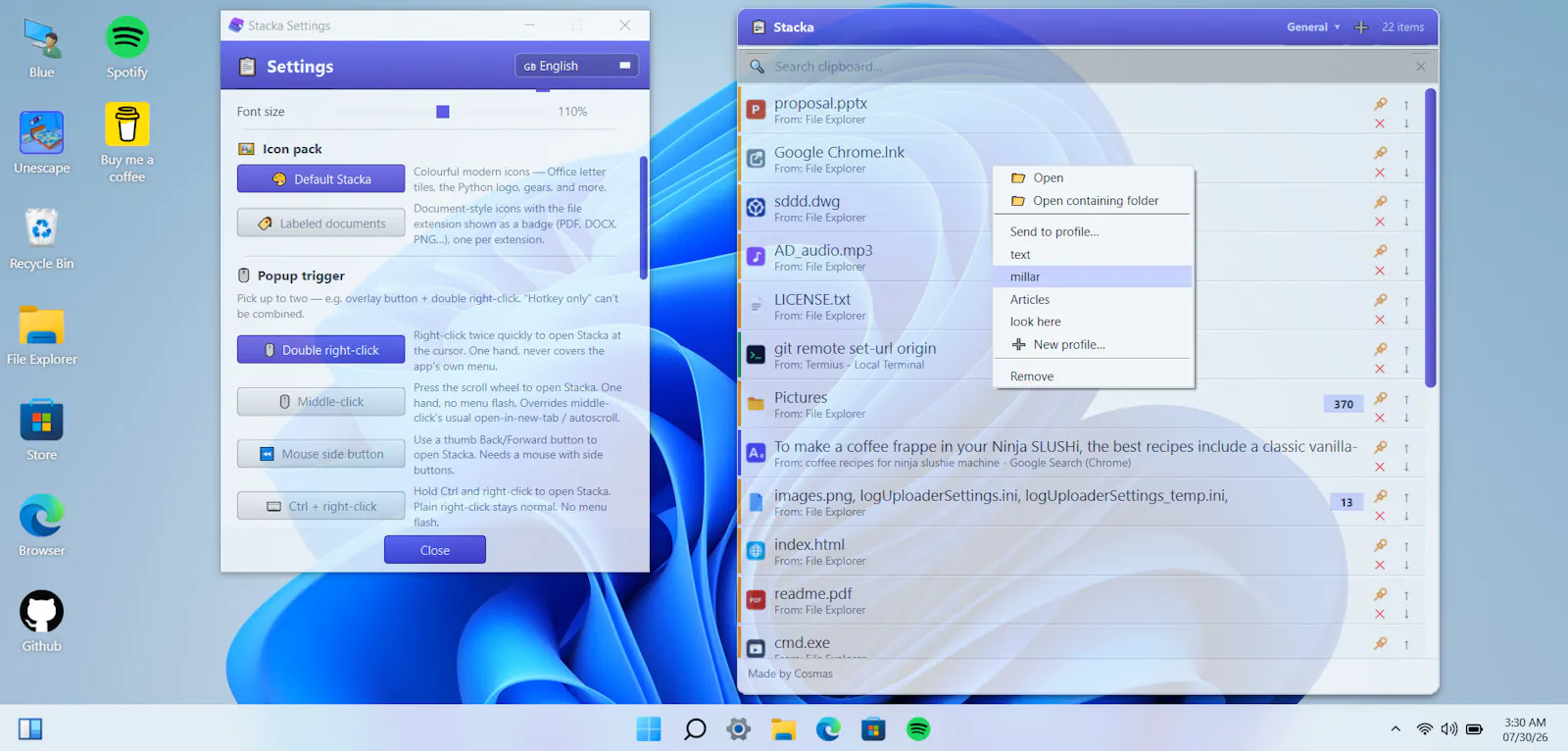Delete the Pictures item with red X
This screenshot has width=1568, height=751.
point(1380,418)
